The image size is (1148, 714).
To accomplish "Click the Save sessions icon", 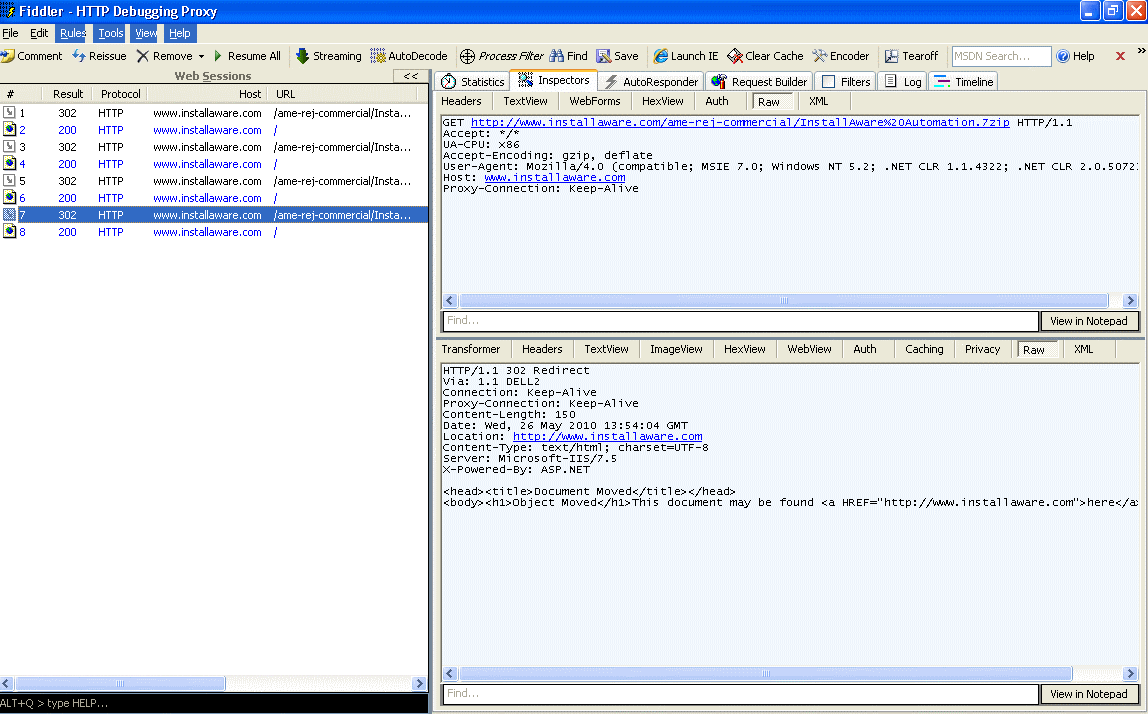I will [604, 56].
